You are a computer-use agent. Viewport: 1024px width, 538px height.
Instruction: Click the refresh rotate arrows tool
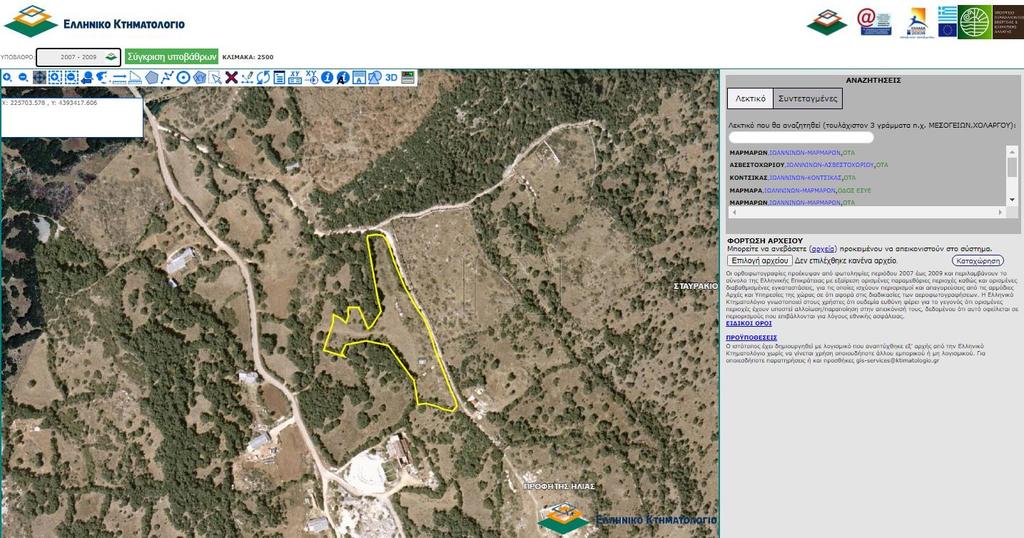point(263,77)
